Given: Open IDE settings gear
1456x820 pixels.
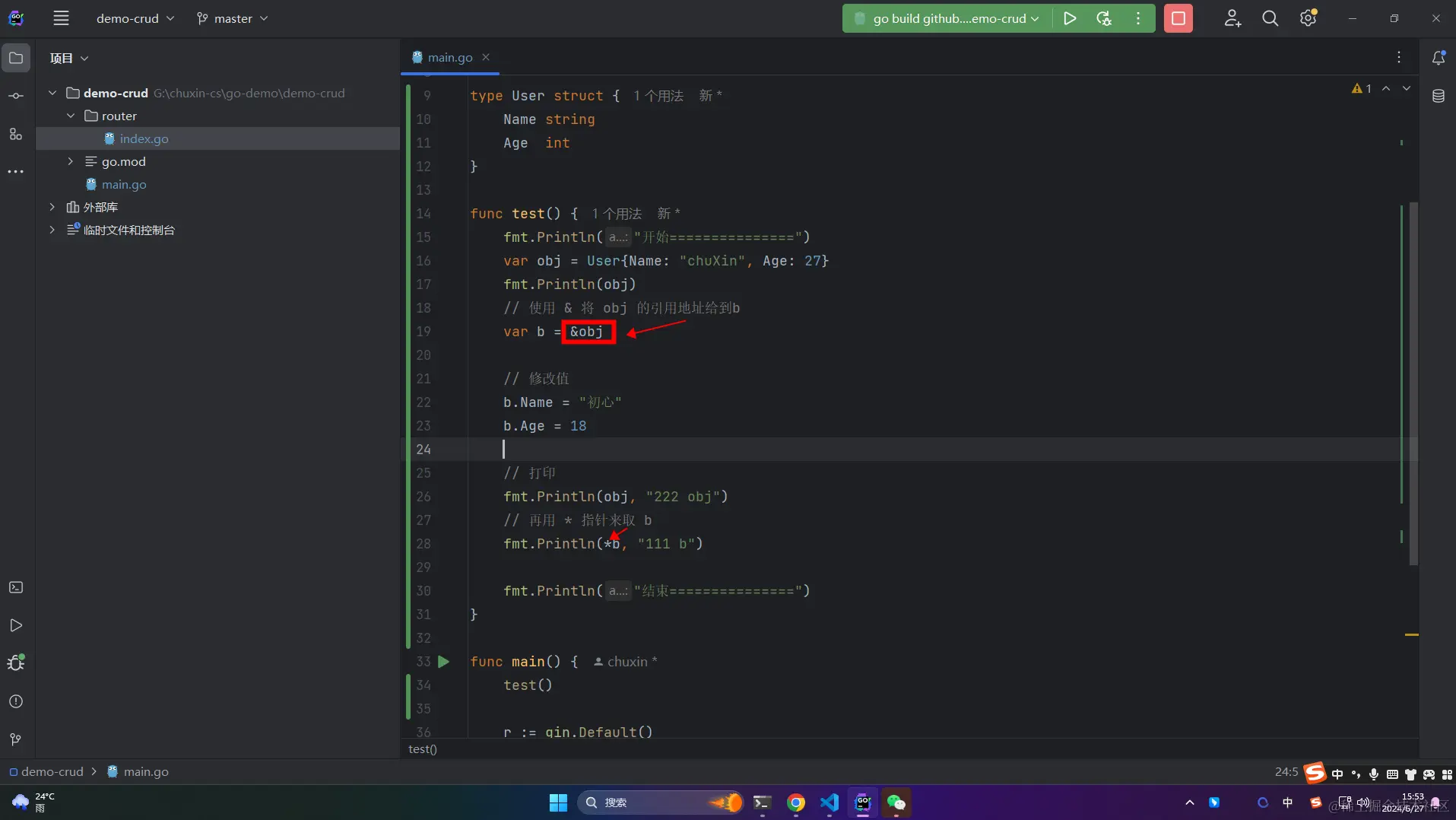Looking at the screenshot, I should coord(1308,18).
